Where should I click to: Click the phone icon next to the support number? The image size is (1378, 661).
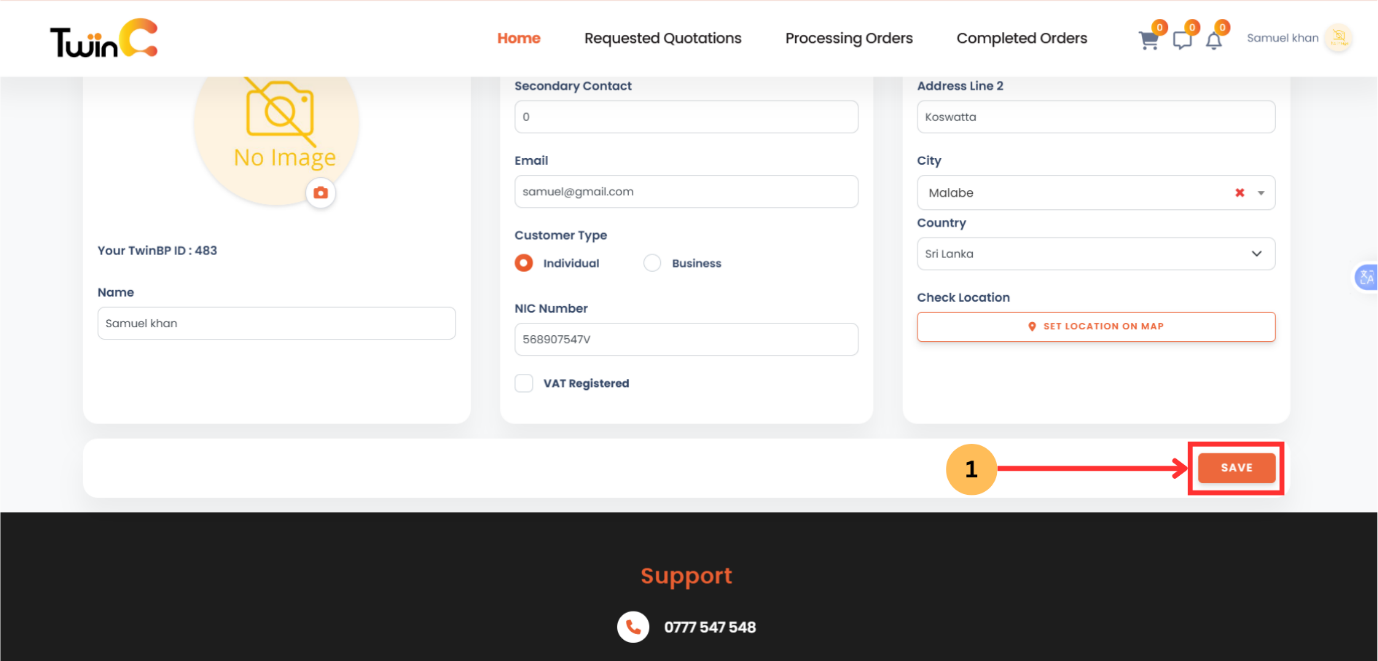coord(632,627)
